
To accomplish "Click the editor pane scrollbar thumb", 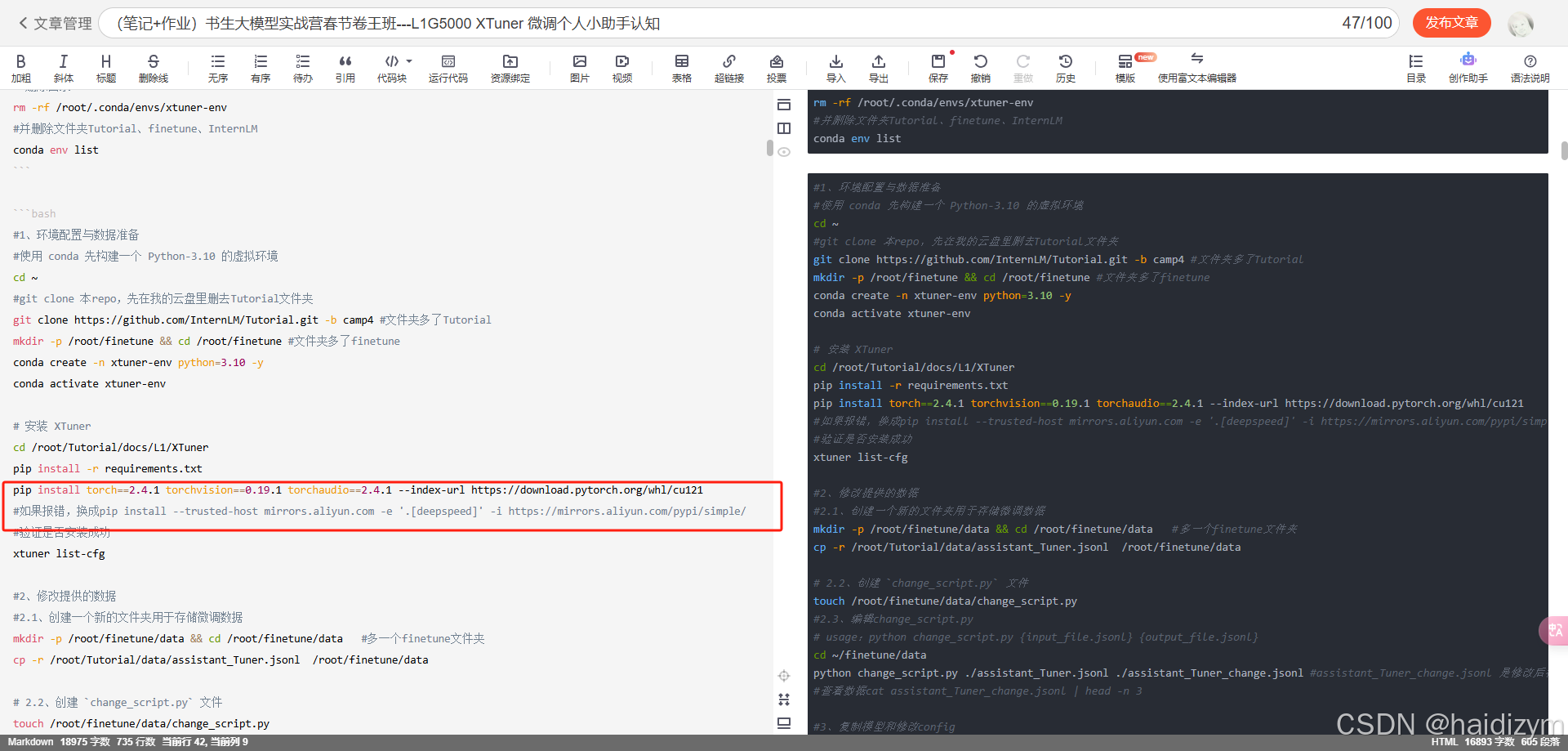I will (769, 148).
